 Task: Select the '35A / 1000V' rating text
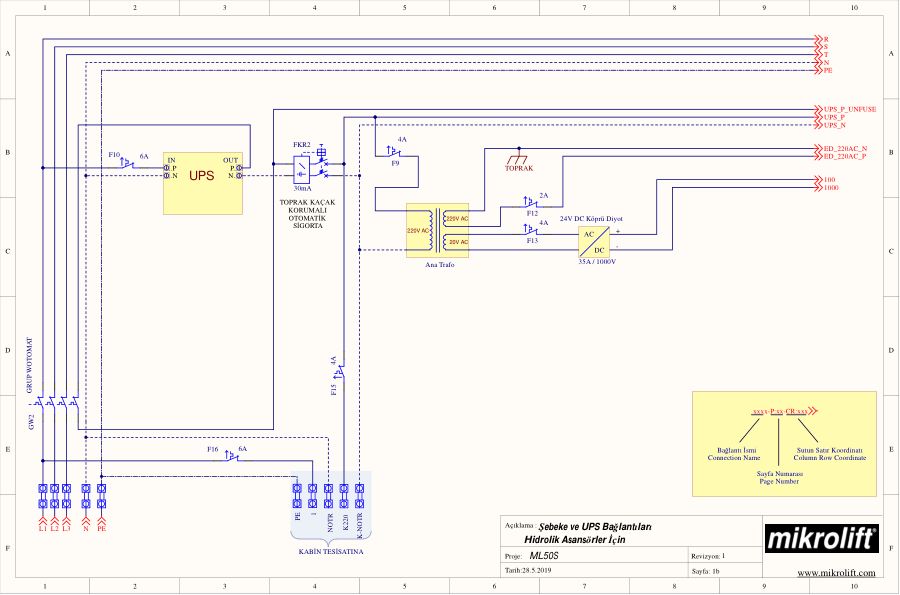pos(597,262)
